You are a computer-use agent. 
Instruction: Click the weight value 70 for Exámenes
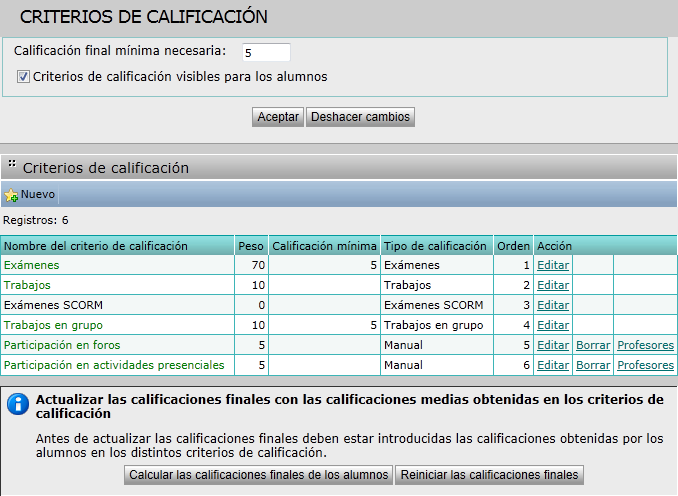click(x=258, y=265)
